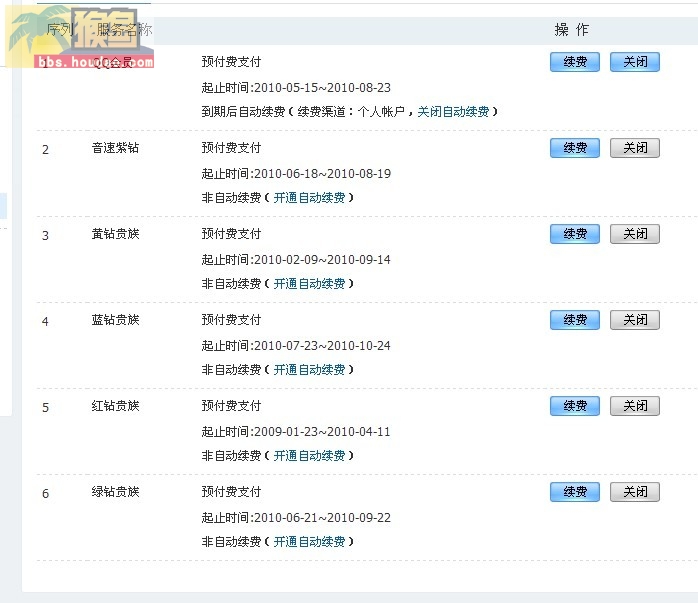The height and width of the screenshot is (603, 698).
Task: Click row number 6
Action: pyautogui.click(x=45, y=494)
